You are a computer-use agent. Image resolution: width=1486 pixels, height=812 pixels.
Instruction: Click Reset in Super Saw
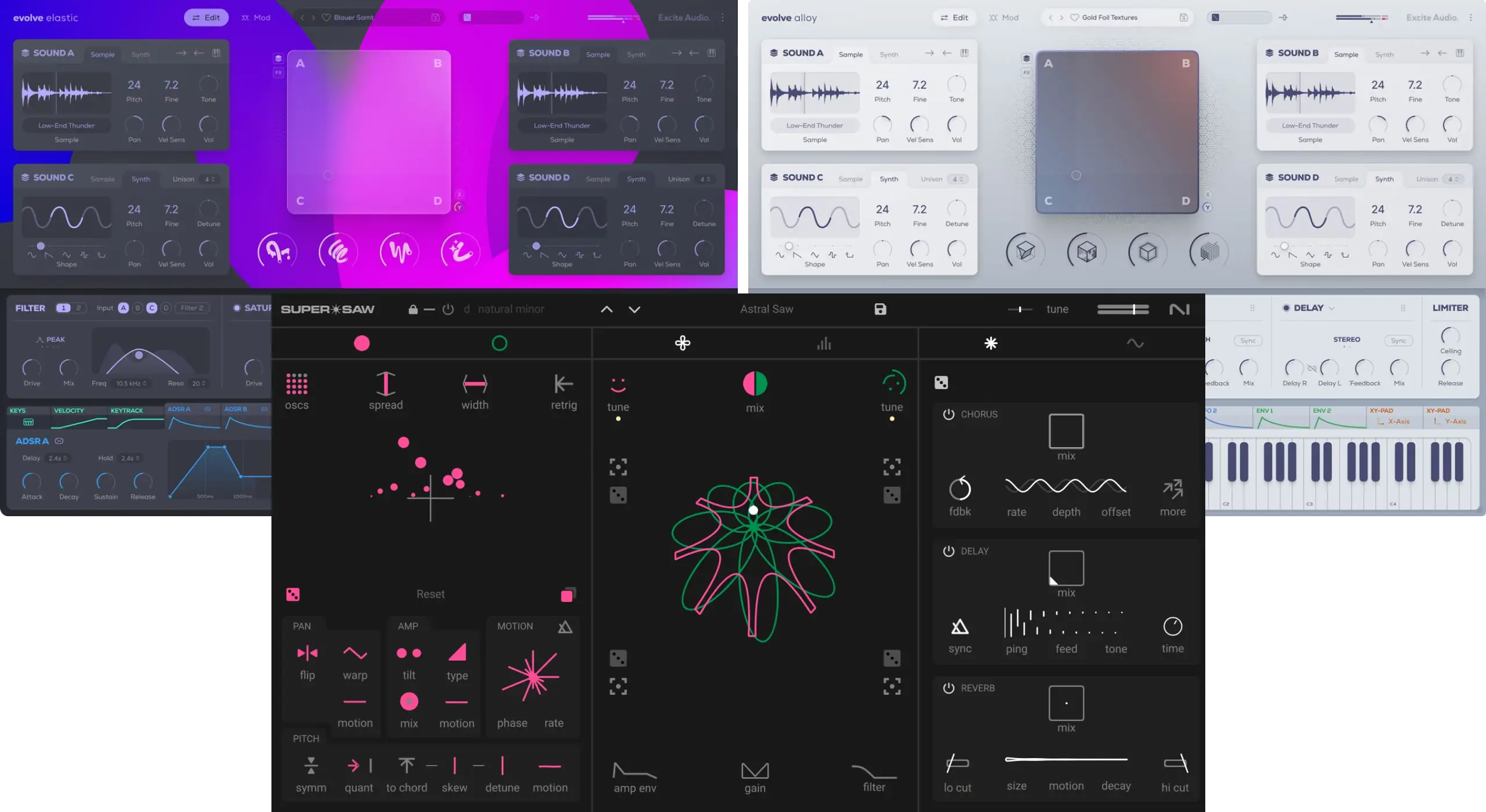[x=430, y=594]
